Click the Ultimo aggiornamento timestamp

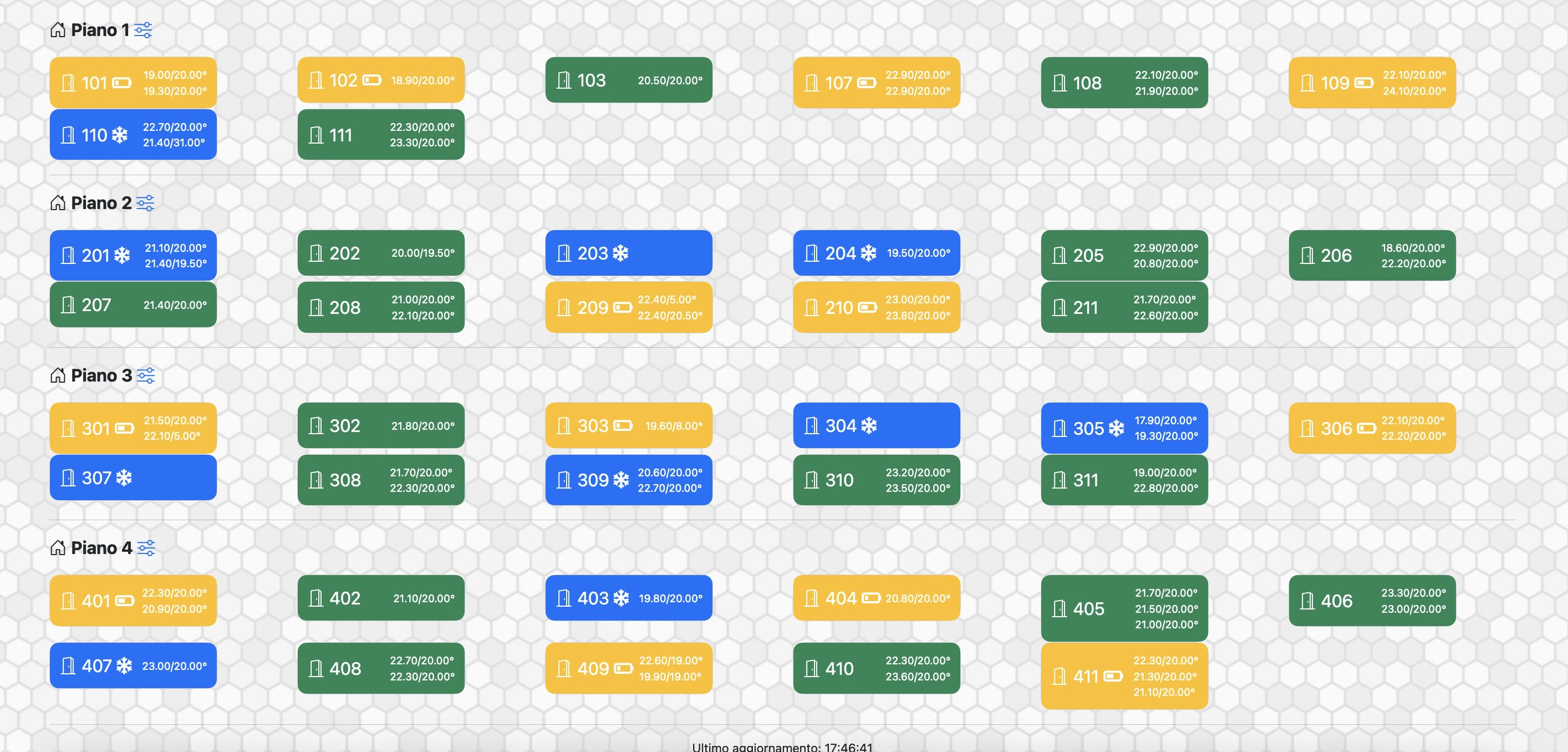[782, 746]
